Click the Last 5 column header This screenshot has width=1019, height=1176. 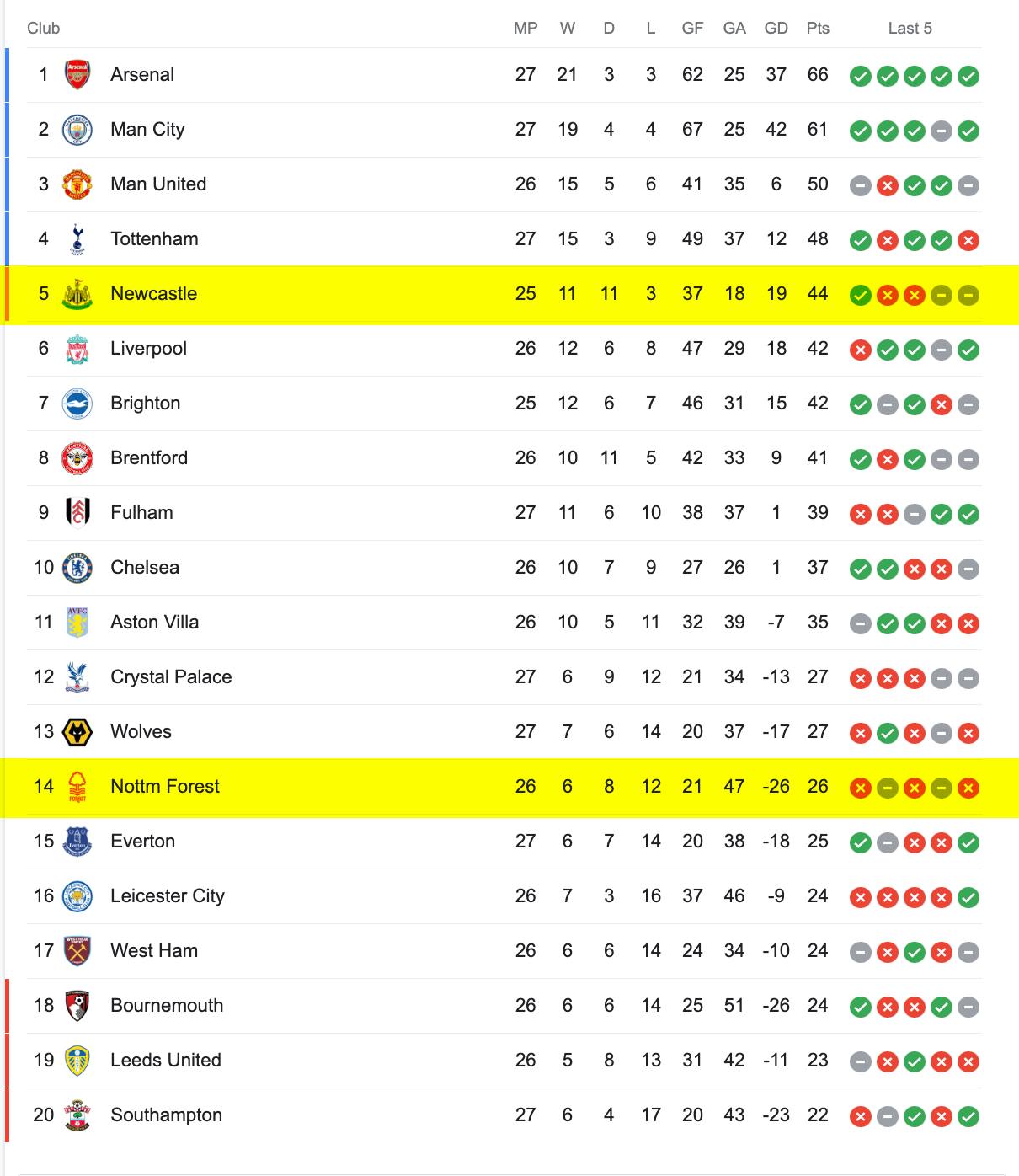[910, 28]
